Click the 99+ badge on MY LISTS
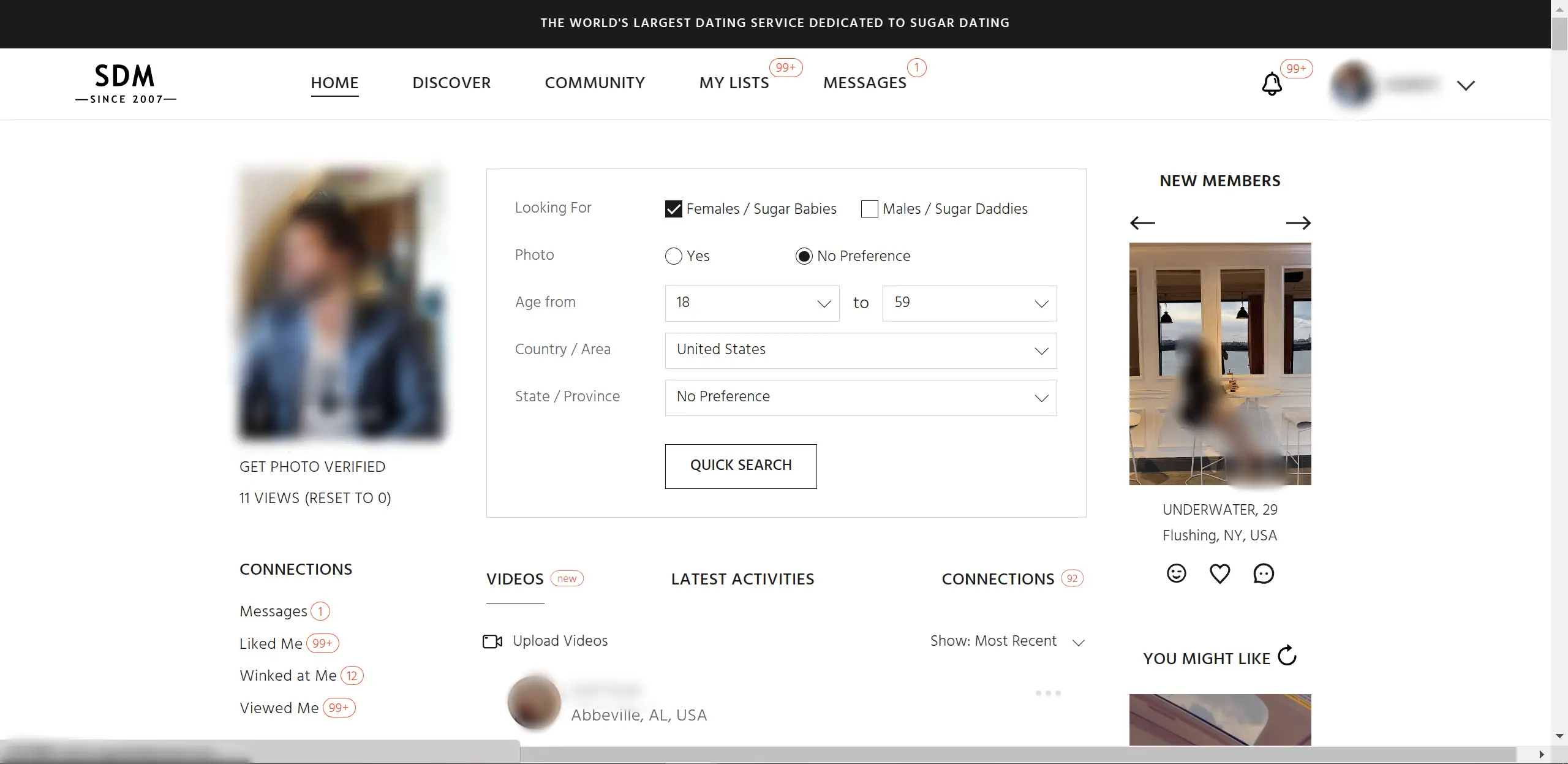This screenshot has width=1568, height=764. coord(785,67)
